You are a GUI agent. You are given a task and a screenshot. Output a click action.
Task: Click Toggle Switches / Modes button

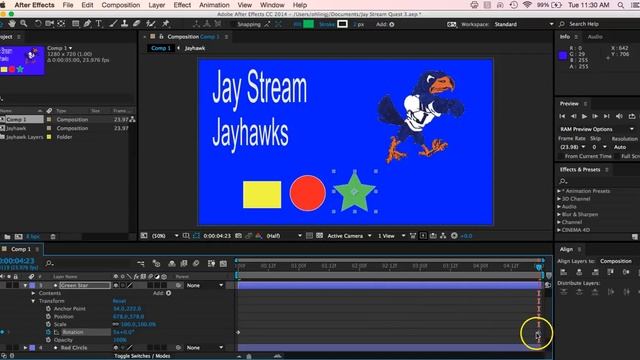[142, 356]
